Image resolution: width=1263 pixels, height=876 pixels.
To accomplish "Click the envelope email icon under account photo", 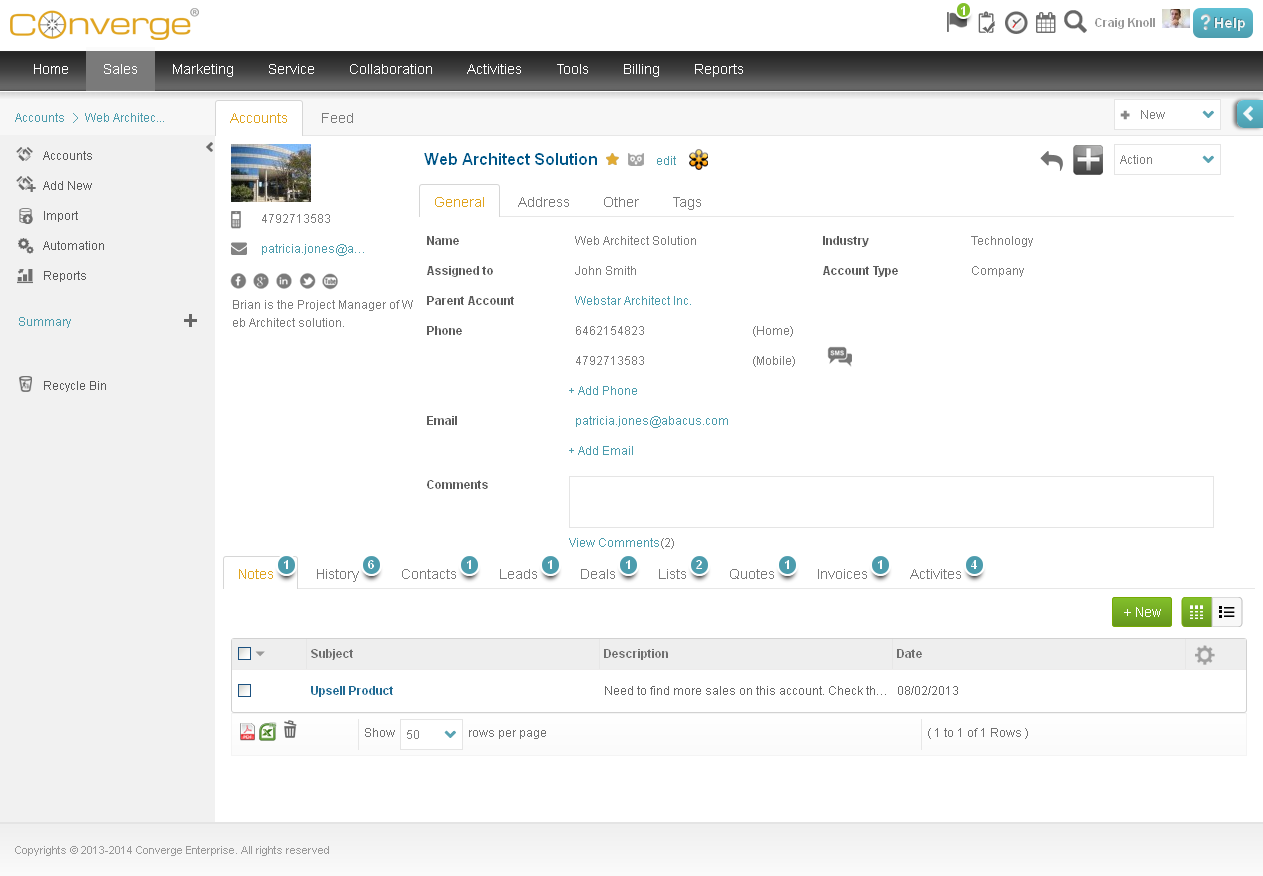I will 239,249.
